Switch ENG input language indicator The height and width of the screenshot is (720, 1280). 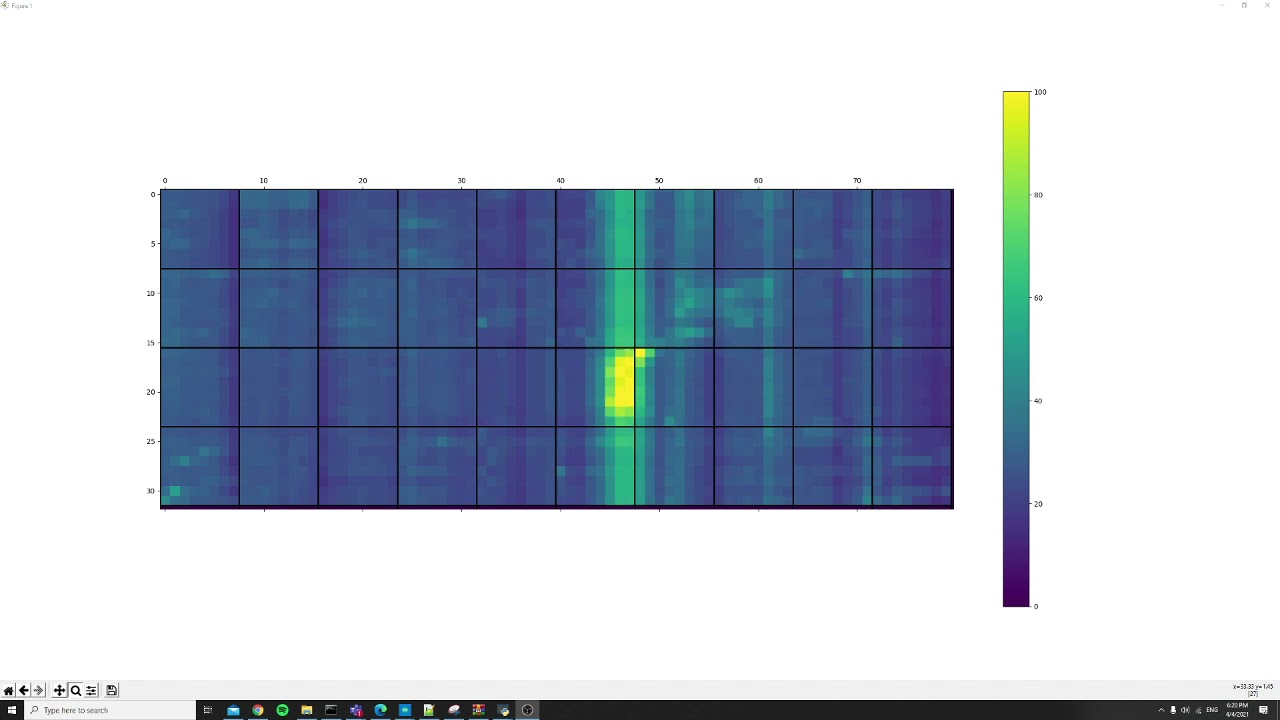[1212, 710]
